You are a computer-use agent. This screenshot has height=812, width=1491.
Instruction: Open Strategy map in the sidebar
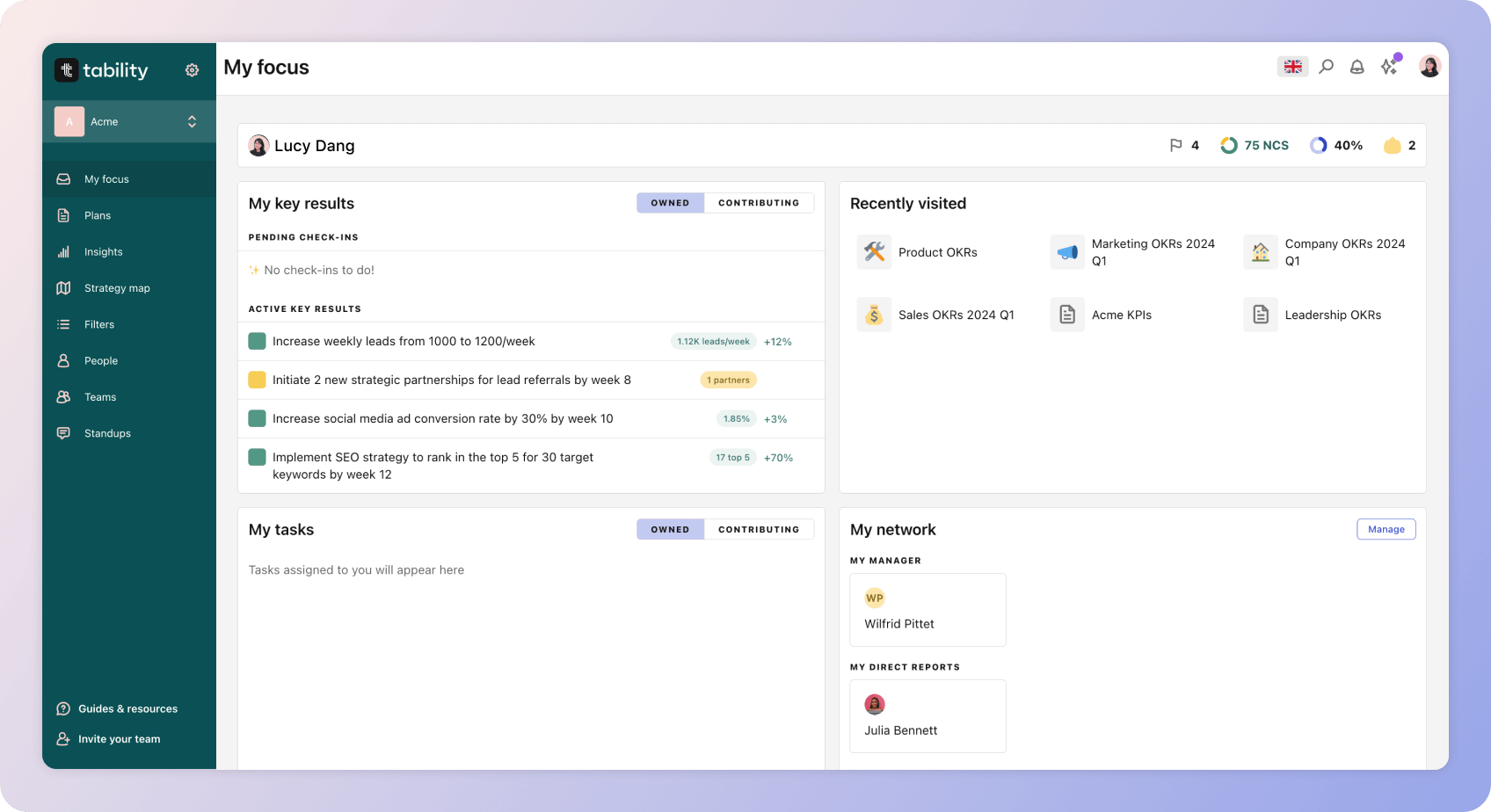(129, 288)
